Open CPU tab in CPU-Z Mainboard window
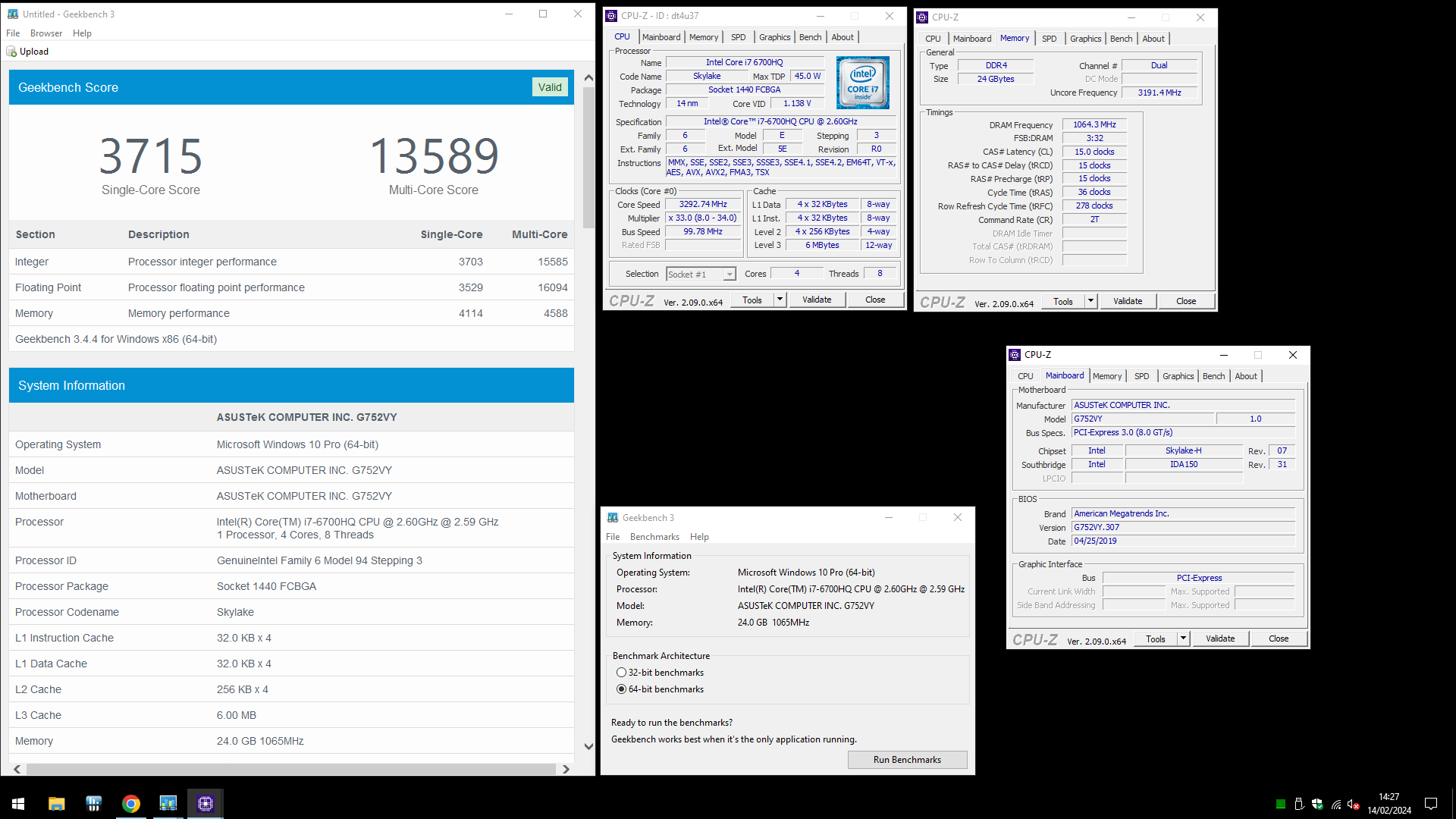The width and height of the screenshot is (1456, 819). tap(1025, 376)
